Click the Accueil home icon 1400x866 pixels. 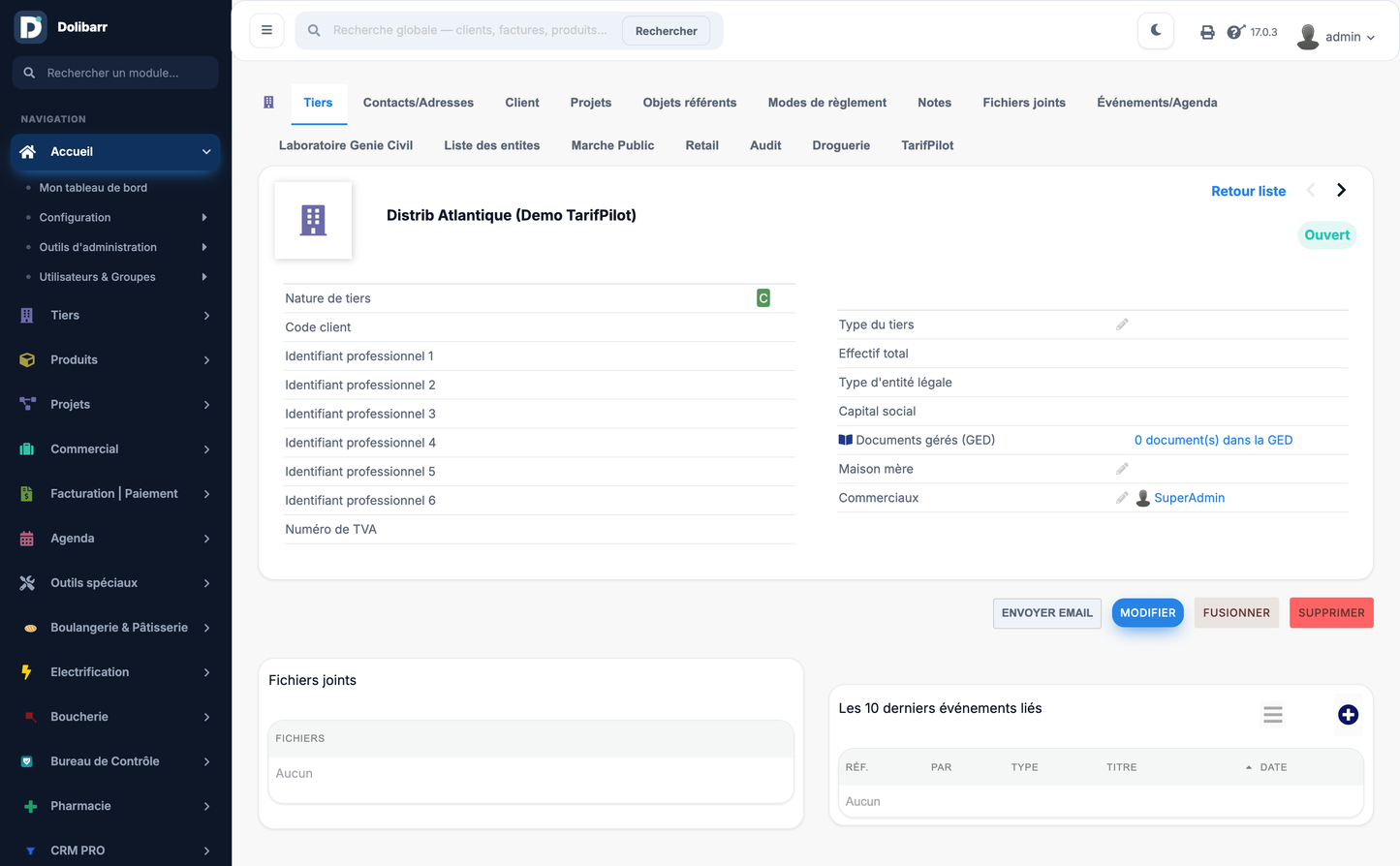point(28,152)
